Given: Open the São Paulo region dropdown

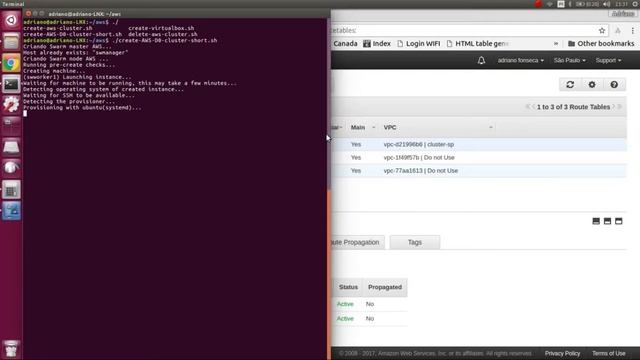Looking at the screenshot, I should [569, 60].
